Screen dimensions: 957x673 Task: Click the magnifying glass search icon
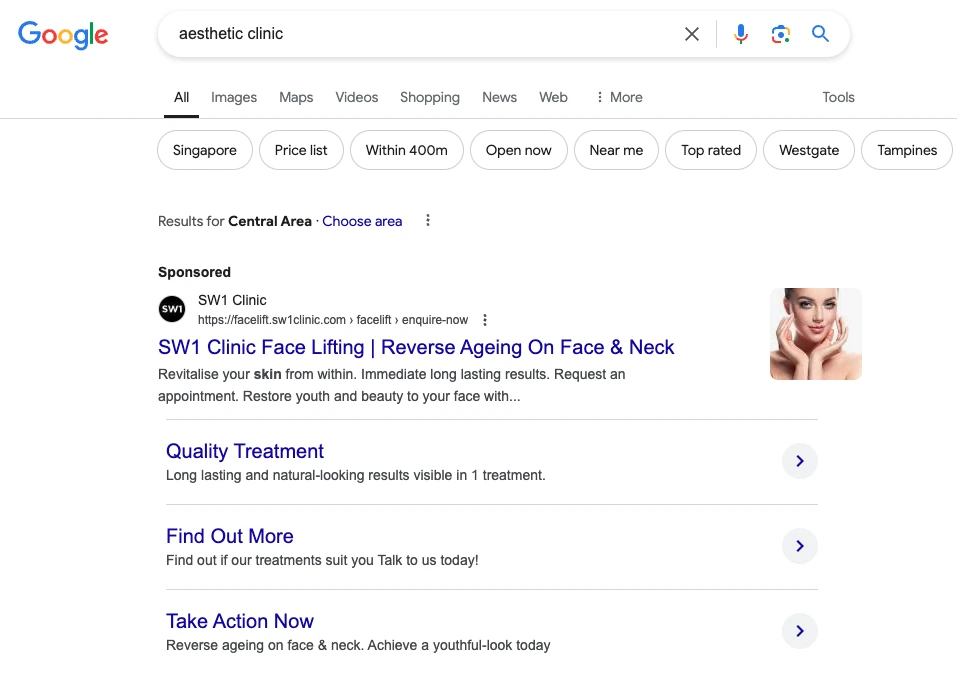(820, 34)
